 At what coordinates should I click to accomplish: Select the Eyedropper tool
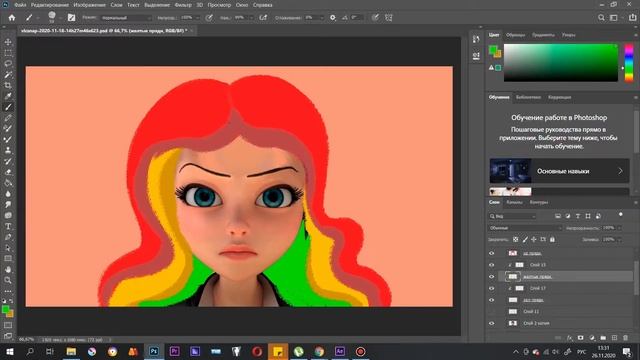[8, 96]
